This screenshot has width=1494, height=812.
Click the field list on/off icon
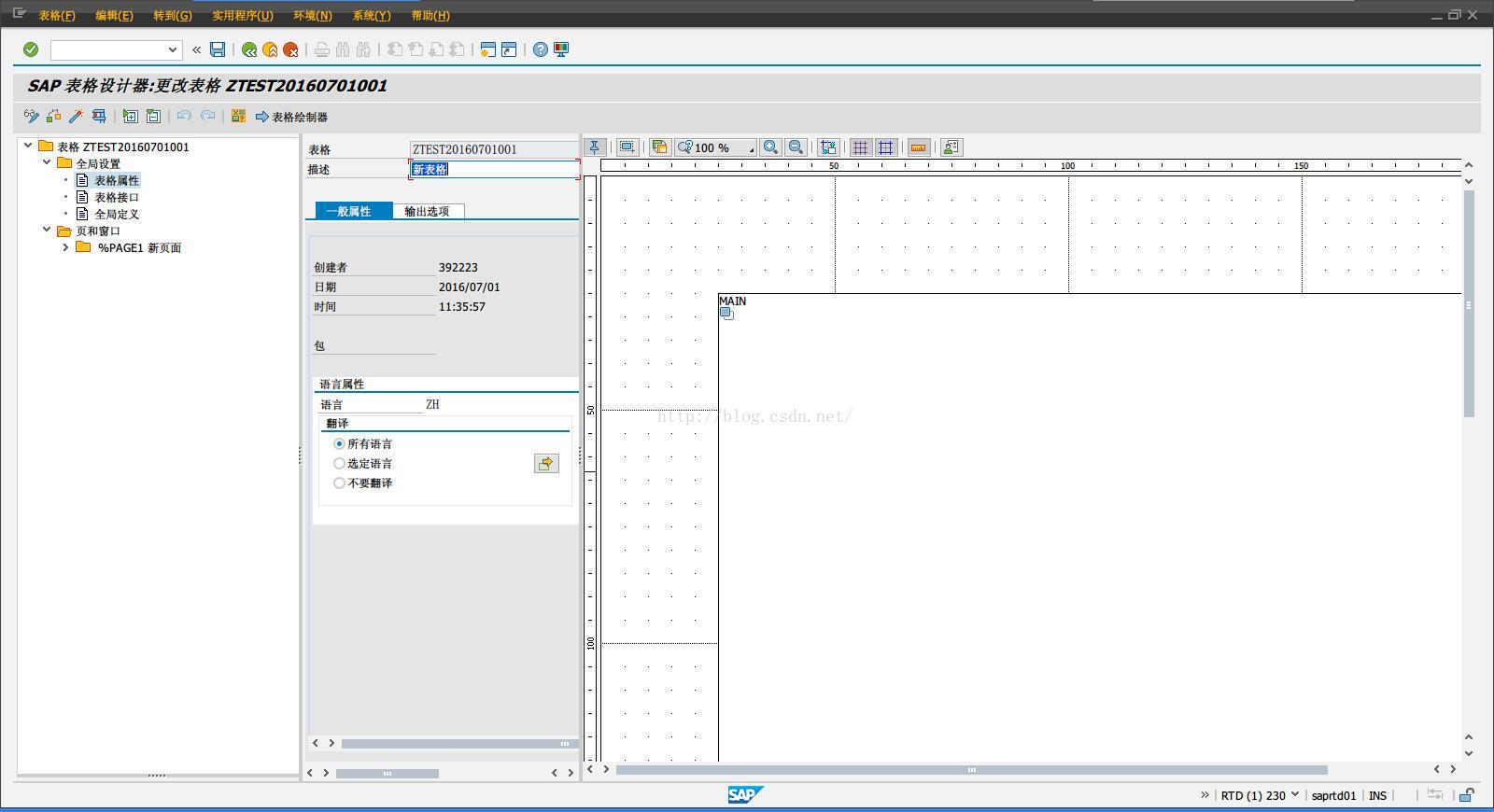click(x=238, y=117)
